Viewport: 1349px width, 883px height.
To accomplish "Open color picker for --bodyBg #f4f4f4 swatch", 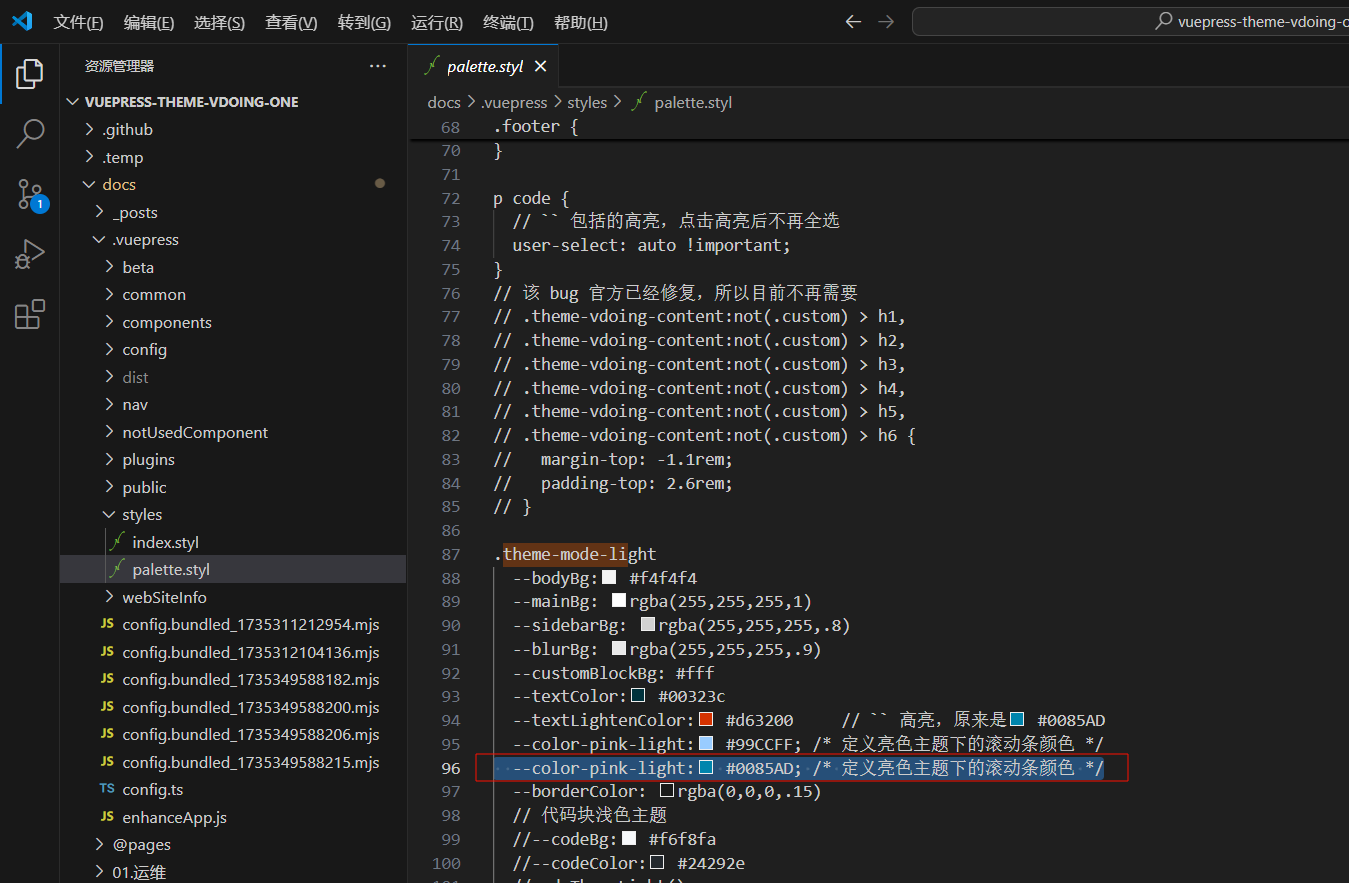I will point(609,577).
